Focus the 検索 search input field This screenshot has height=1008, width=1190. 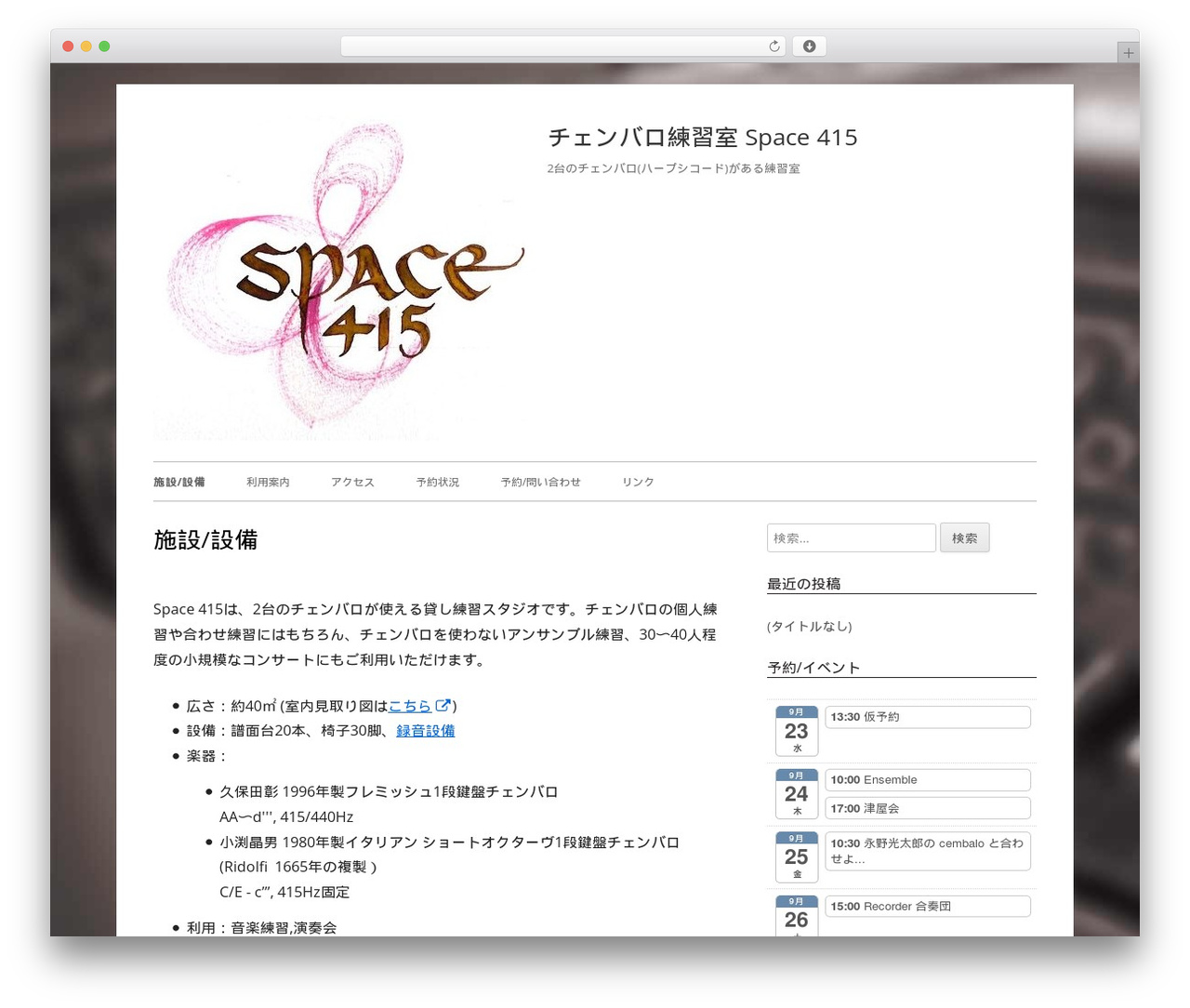(x=851, y=537)
